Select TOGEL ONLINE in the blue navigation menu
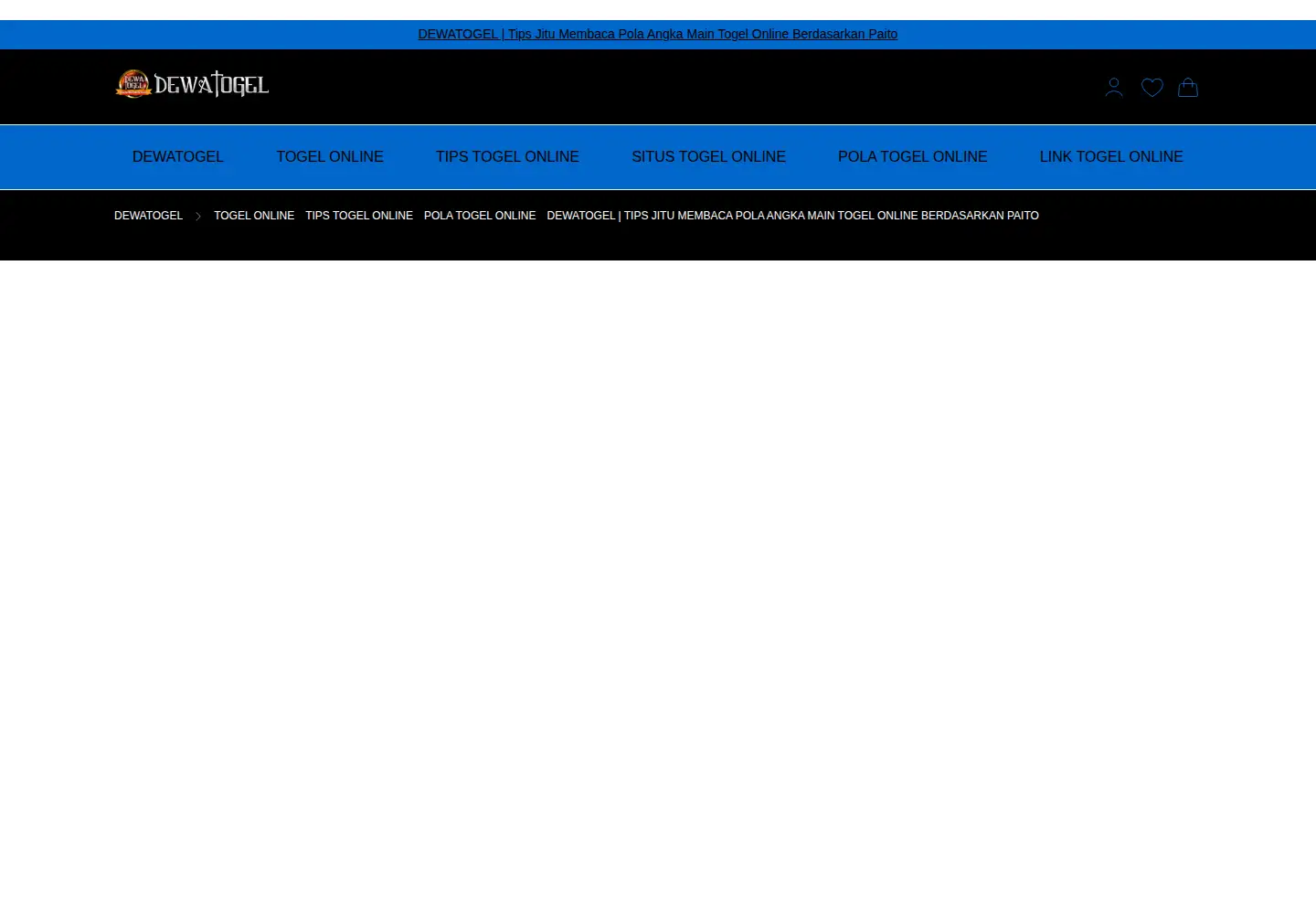1316x914 pixels. [x=330, y=157]
